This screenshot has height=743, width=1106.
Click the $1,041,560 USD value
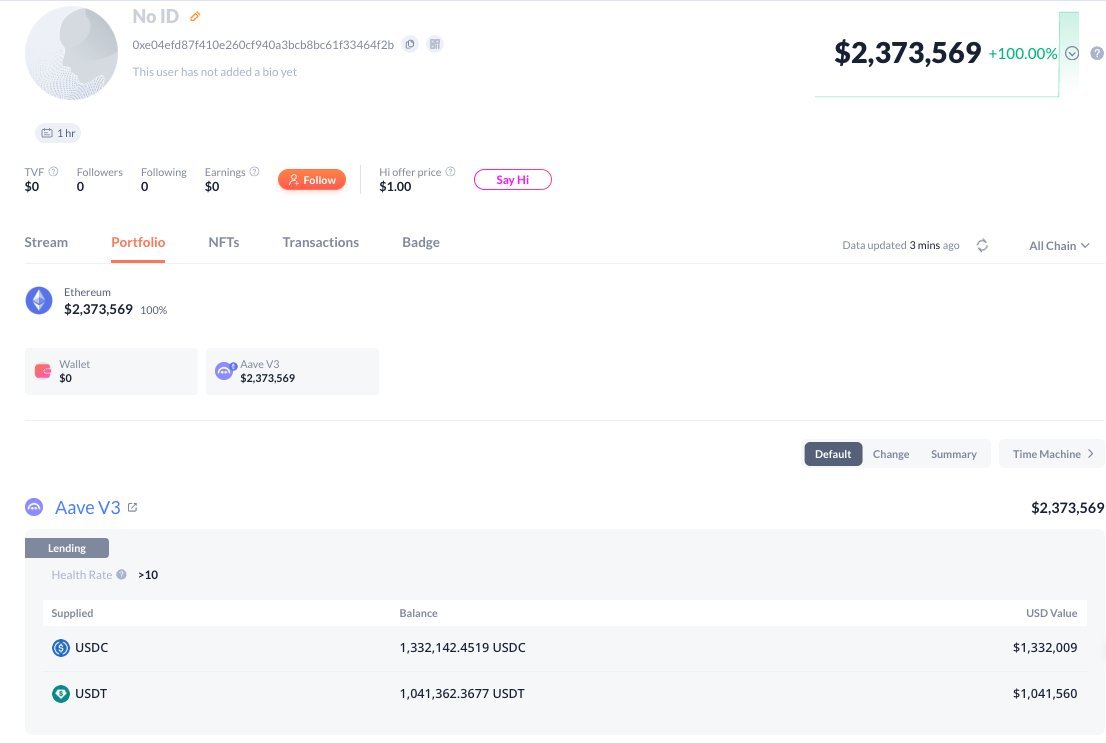pyautogui.click(x=1045, y=694)
